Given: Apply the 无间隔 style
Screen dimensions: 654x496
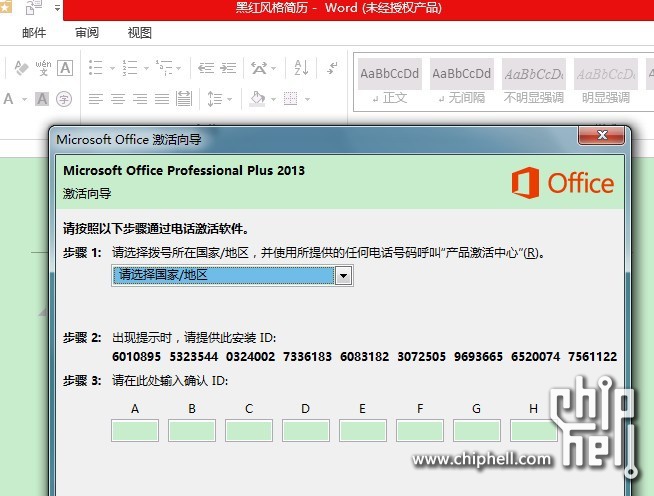Looking at the screenshot, I should point(462,82).
